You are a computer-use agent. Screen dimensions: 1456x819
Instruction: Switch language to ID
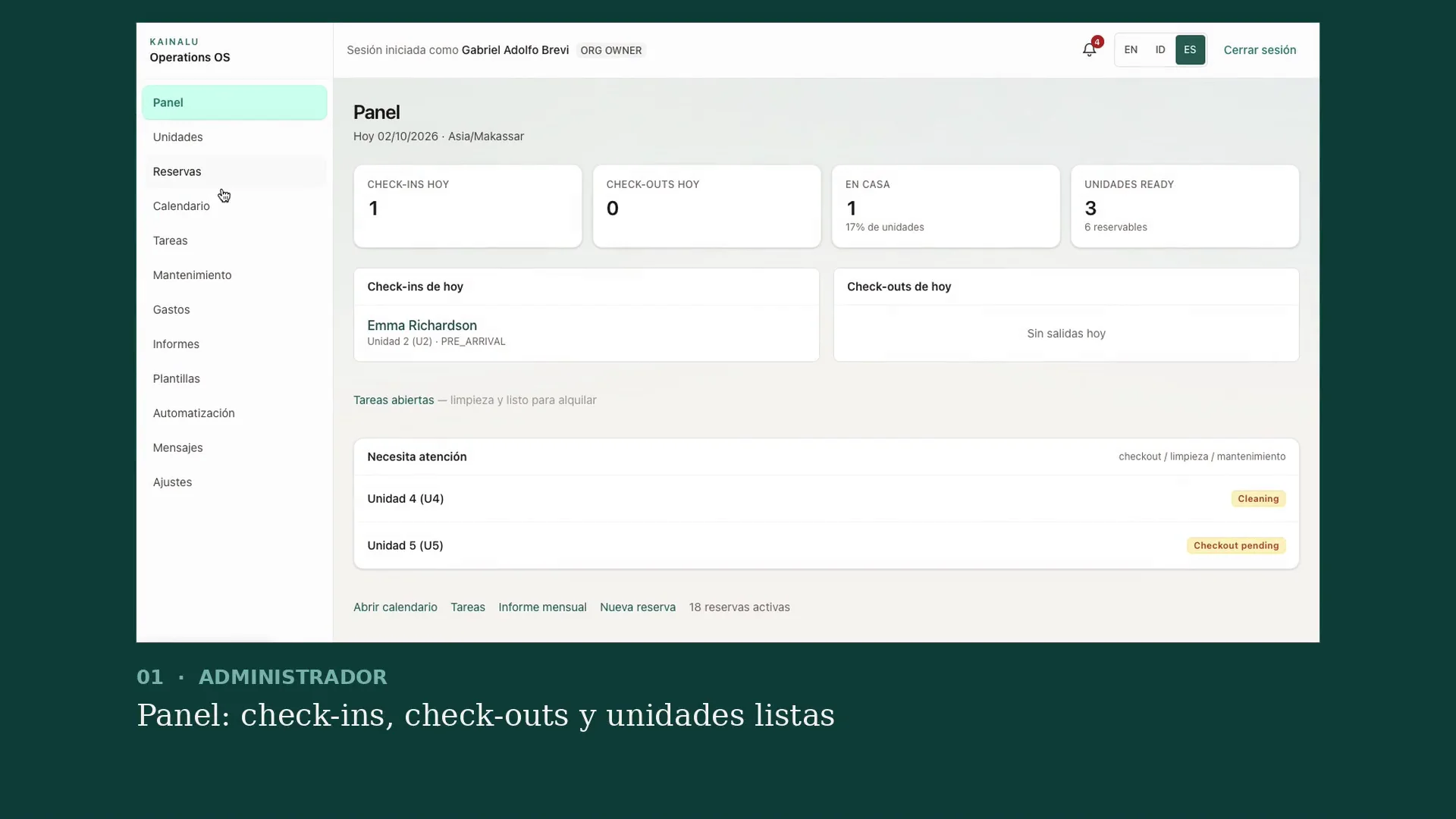point(1160,50)
